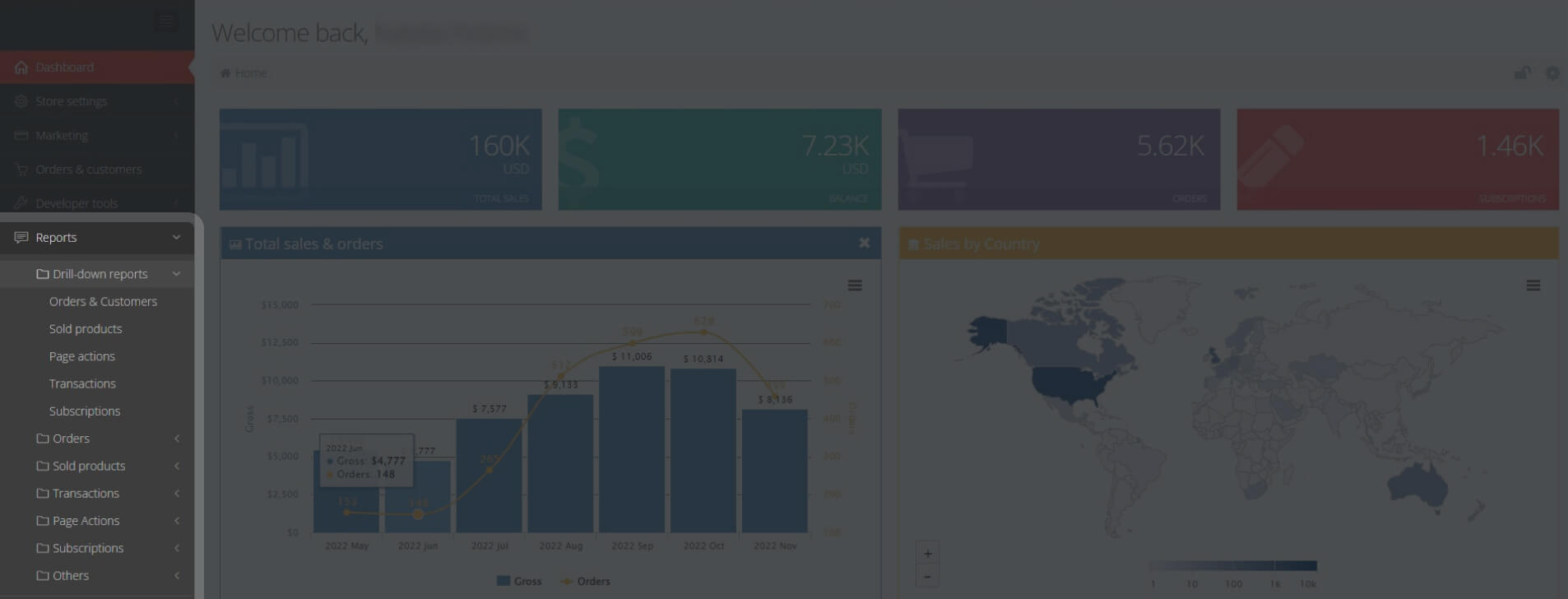Open the dashboard settings gear icon

point(1552,73)
